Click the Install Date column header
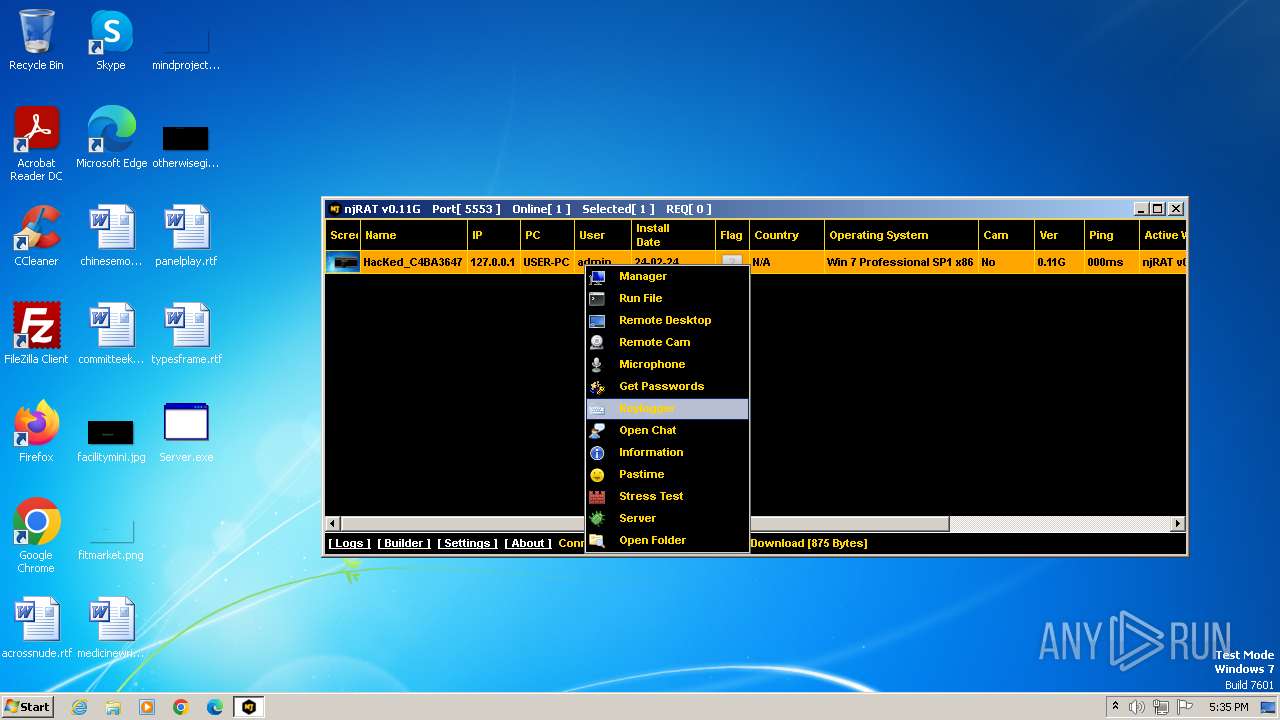Screen dimensions: 1280x720 [673, 235]
